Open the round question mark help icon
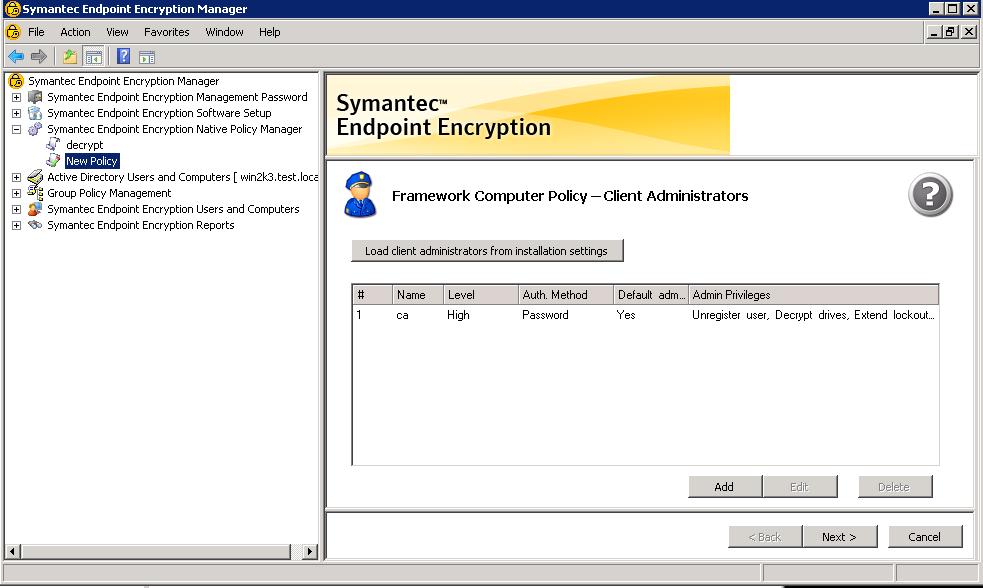The height and width of the screenshot is (588, 983). [x=930, y=194]
